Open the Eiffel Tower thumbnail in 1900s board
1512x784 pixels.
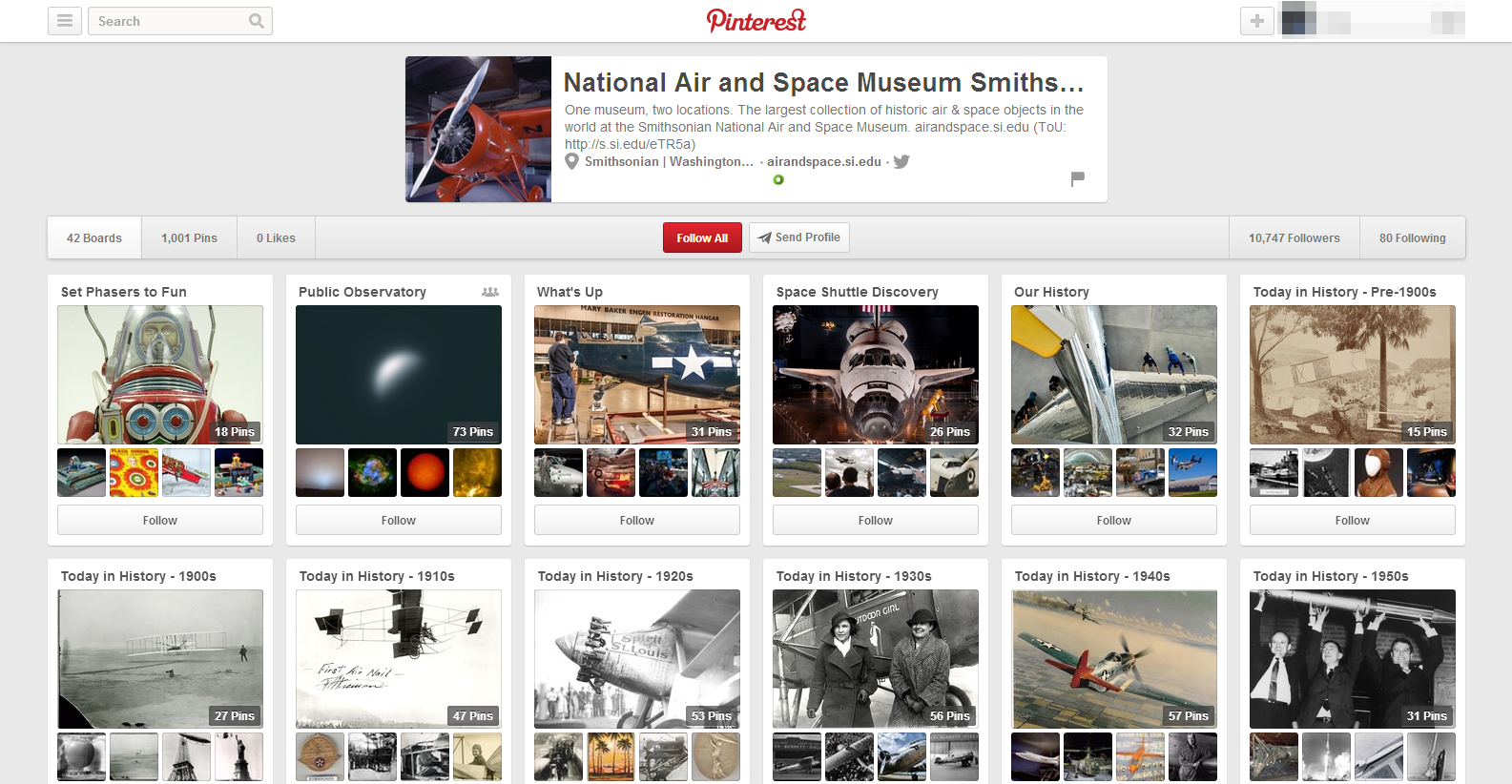(x=186, y=756)
